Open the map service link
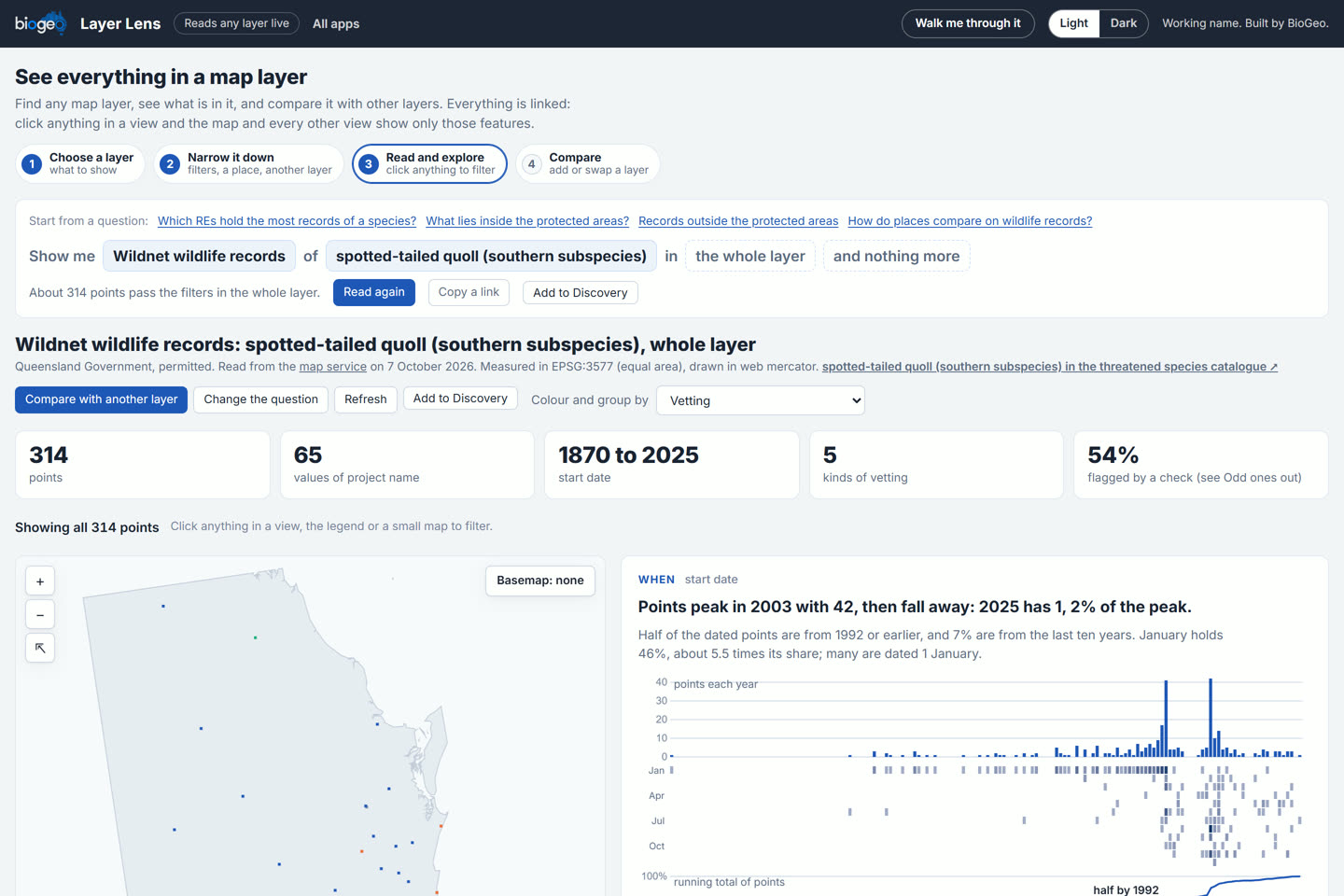1344x896 pixels. pyautogui.click(x=333, y=367)
